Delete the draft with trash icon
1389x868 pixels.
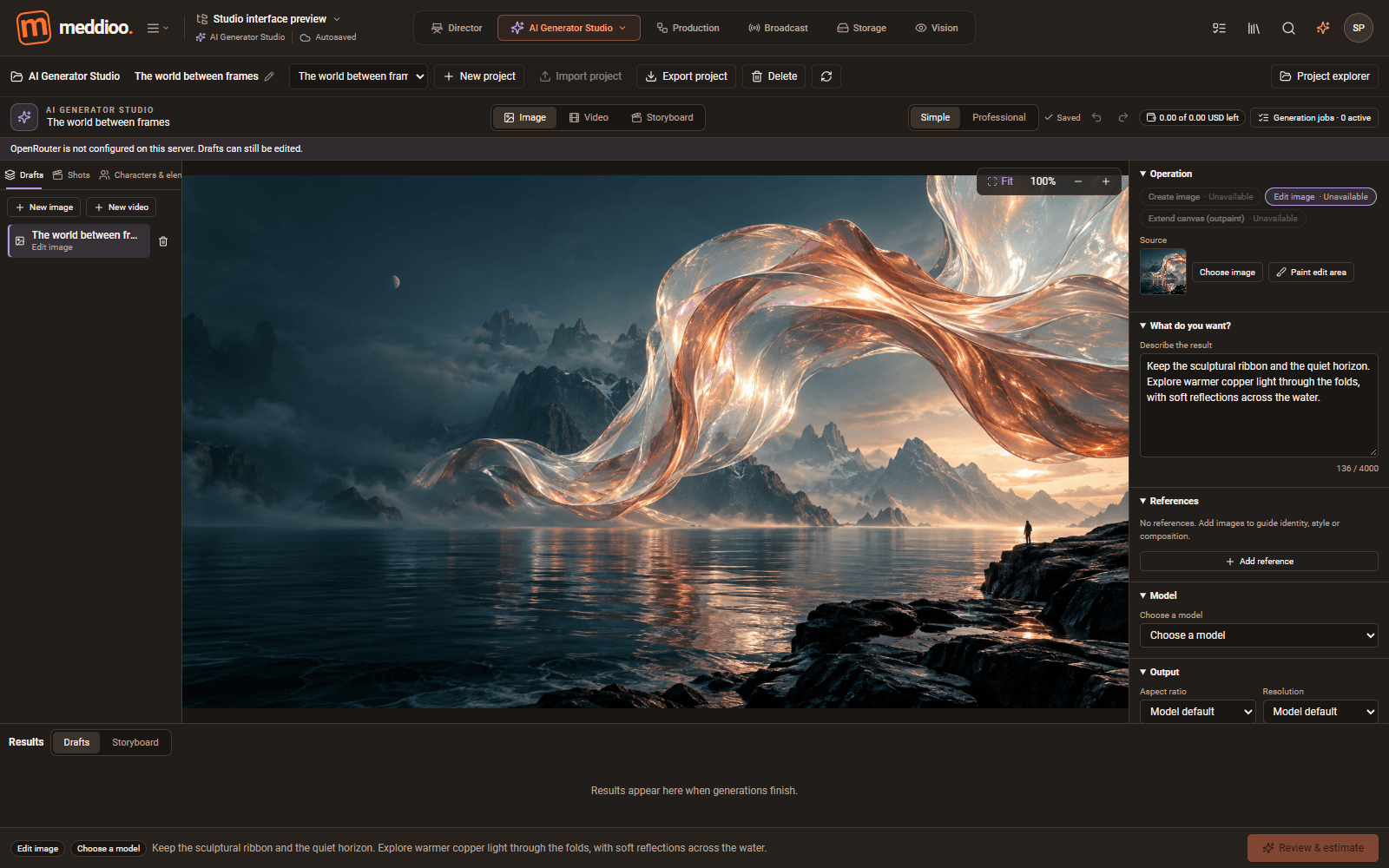click(x=163, y=241)
